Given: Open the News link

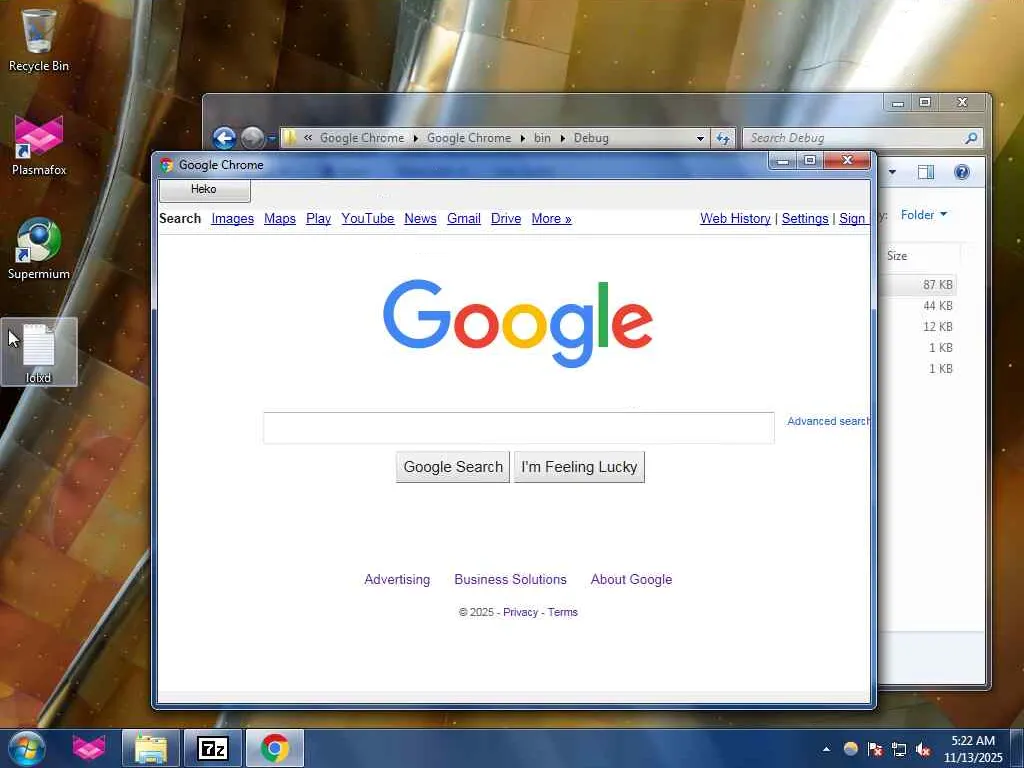Looking at the screenshot, I should point(420,219).
